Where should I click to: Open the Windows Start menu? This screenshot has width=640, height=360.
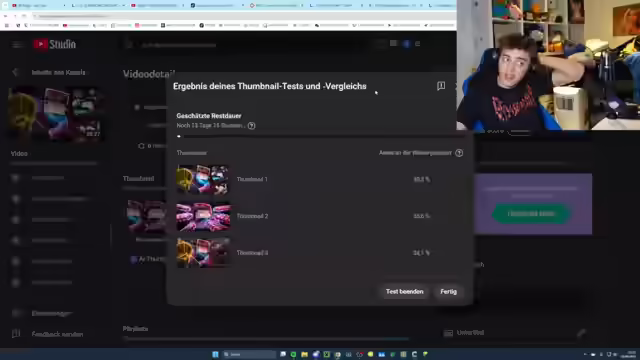pos(216,354)
